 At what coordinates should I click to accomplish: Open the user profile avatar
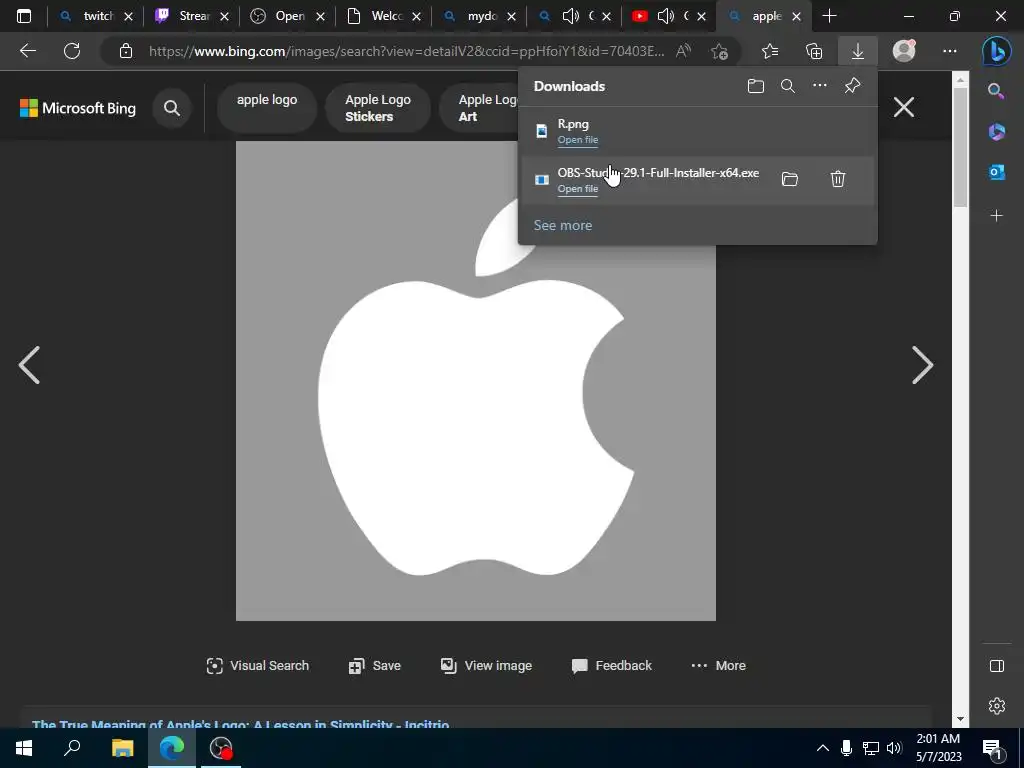pos(904,51)
